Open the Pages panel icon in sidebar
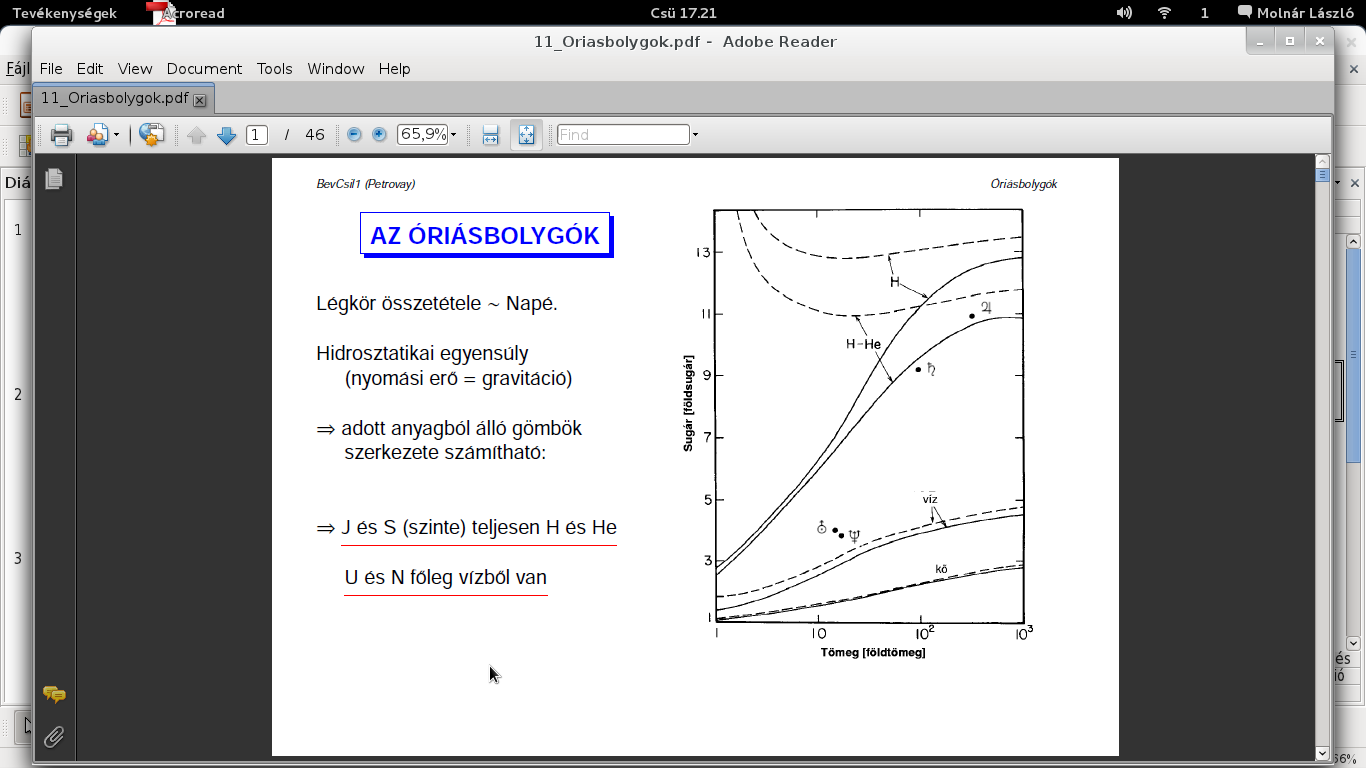1366x768 pixels. (54, 179)
